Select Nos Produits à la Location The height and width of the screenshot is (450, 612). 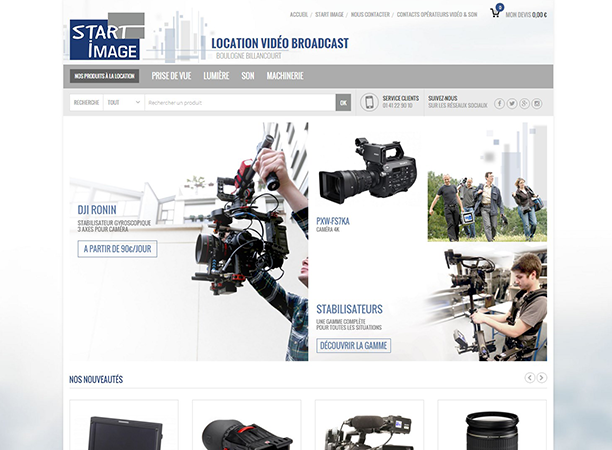[105, 76]
